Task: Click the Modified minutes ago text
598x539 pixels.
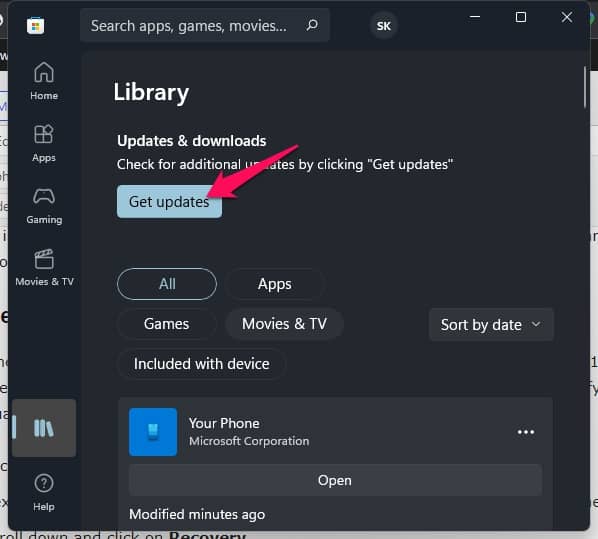Action: 197,515
